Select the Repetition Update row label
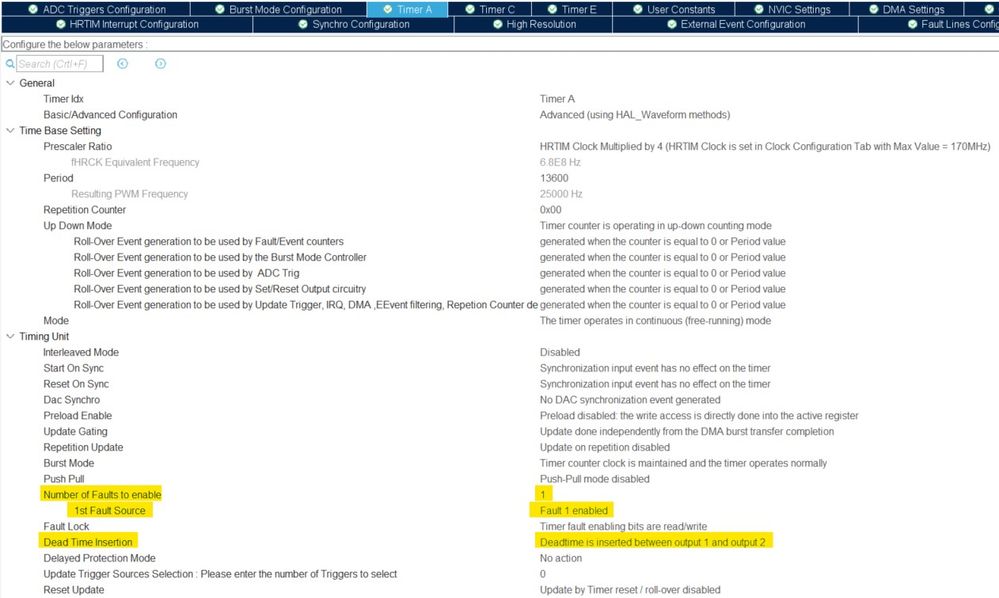Viewport: 999px width, 598px height. (83, 448)
